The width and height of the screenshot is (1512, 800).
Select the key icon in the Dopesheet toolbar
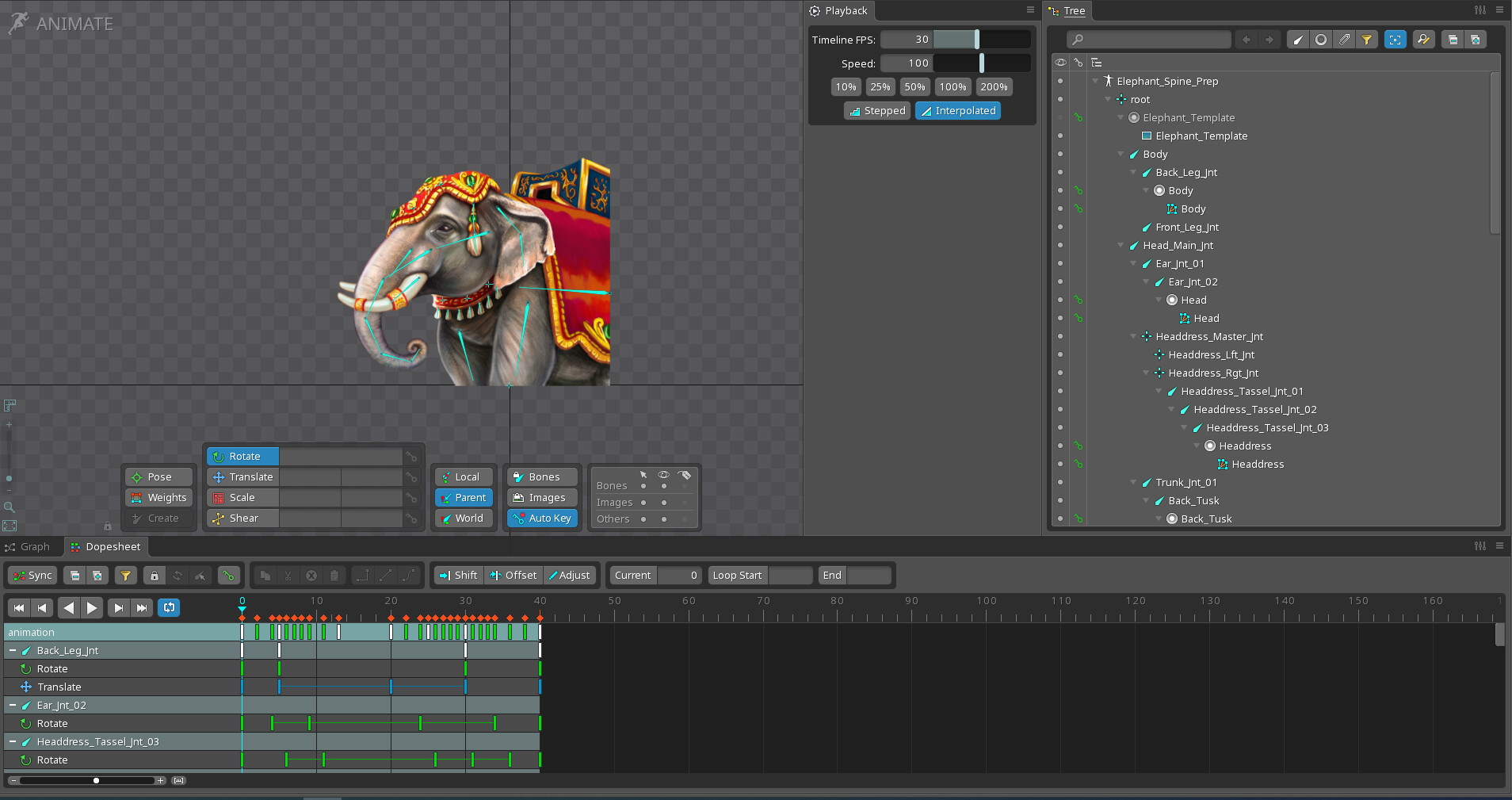(229, 575)
